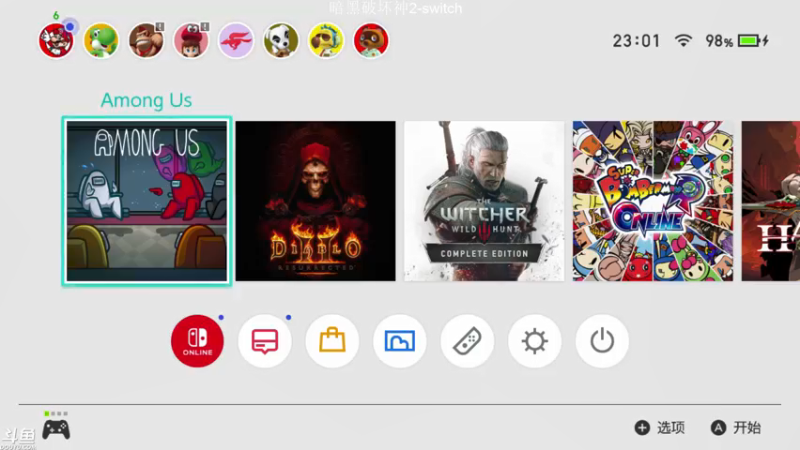
Task: Open the Donkey Kong user profile avatar
Action: [x=146, y=40]
